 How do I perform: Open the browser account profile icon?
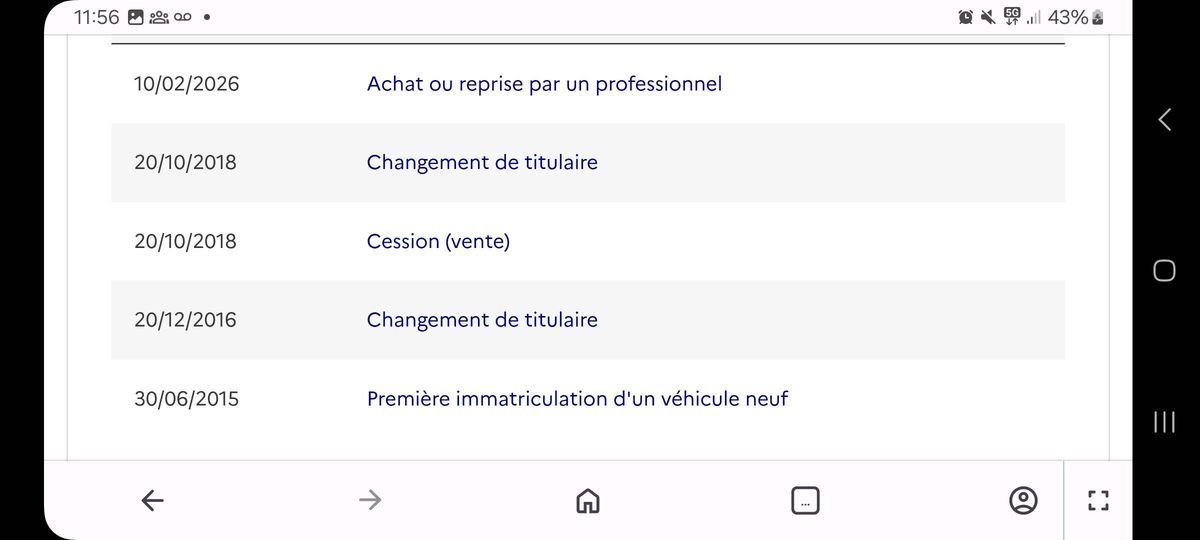tap(1022, 500)
